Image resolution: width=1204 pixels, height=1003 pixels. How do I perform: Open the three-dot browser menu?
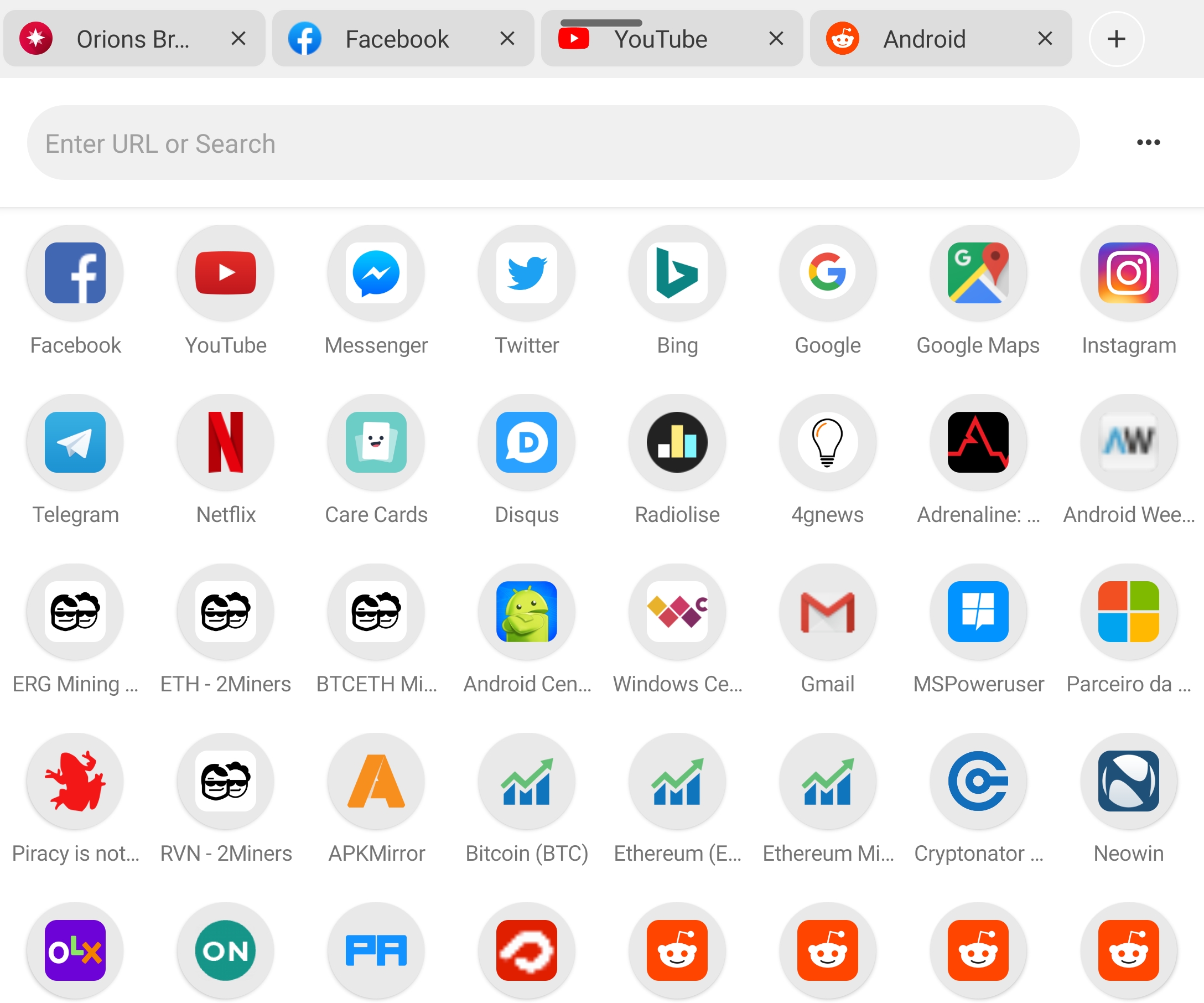[x=1148, y=142]
